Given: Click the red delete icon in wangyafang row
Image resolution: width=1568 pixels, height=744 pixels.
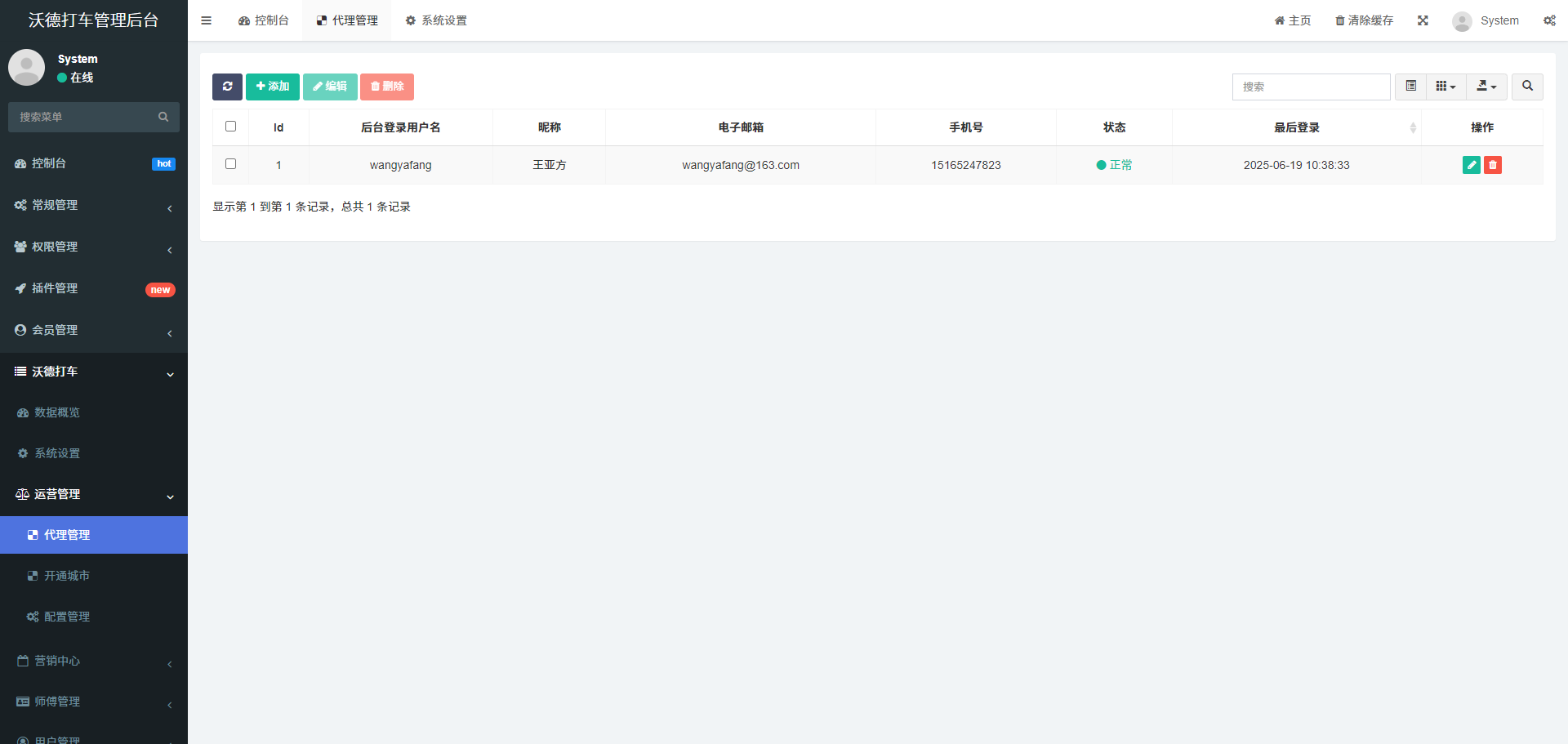Looking at the screenshot, I should point(1492,165).
